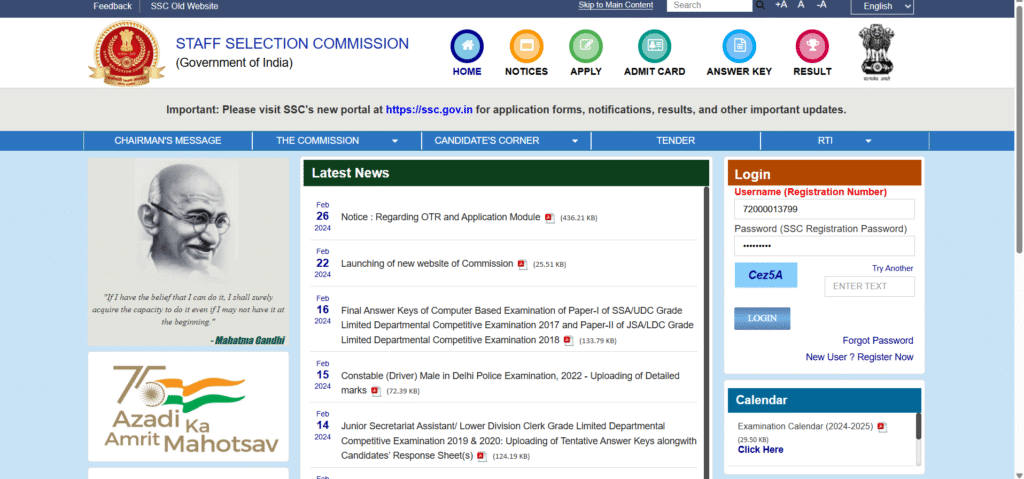This screenshot has width=1024, height=479.
Task: Click the Cez5A captcha image
Action: click(765, 275)
